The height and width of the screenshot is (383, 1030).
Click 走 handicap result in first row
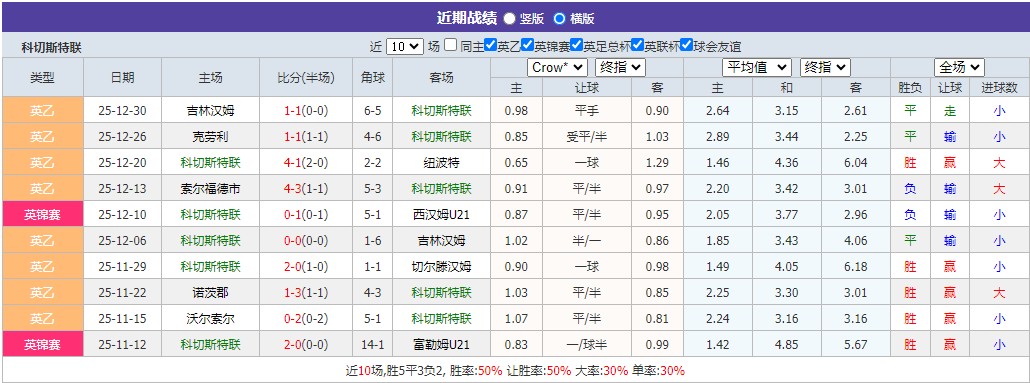point(950,111)
